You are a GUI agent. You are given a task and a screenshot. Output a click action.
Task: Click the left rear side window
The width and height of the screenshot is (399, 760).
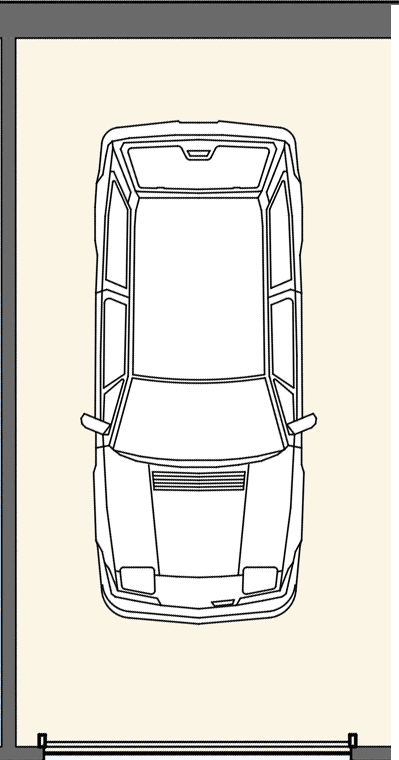117,234
